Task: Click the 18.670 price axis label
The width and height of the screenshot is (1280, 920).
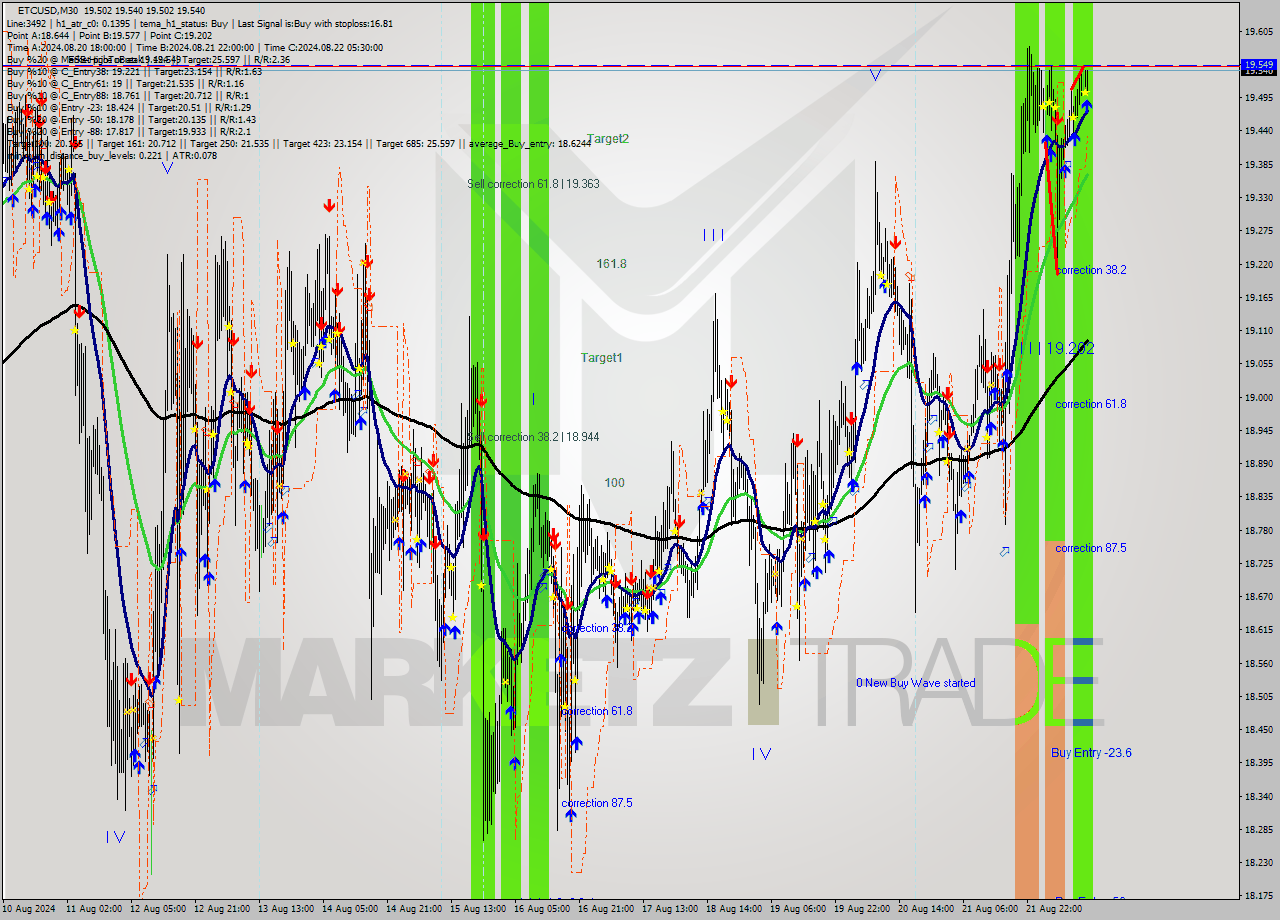Action: pyautogui.click(x=1258, y=596)
